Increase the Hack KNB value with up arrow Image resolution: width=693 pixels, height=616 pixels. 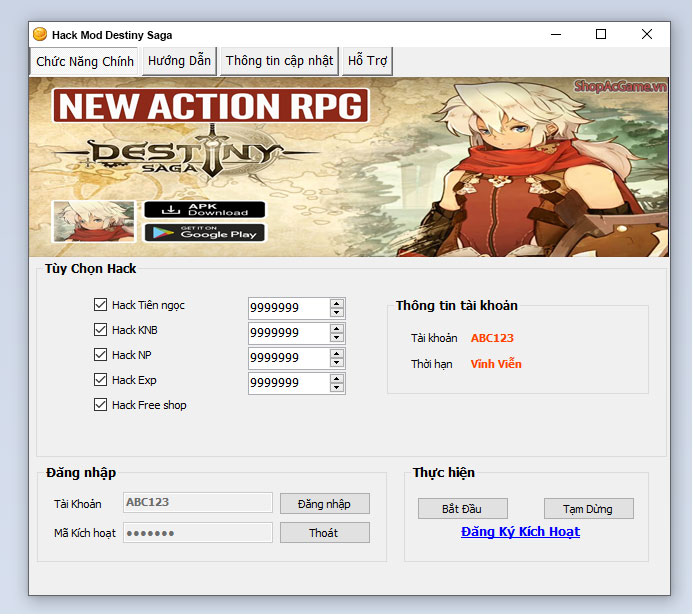pyautogui.click(x=337, y=329)
